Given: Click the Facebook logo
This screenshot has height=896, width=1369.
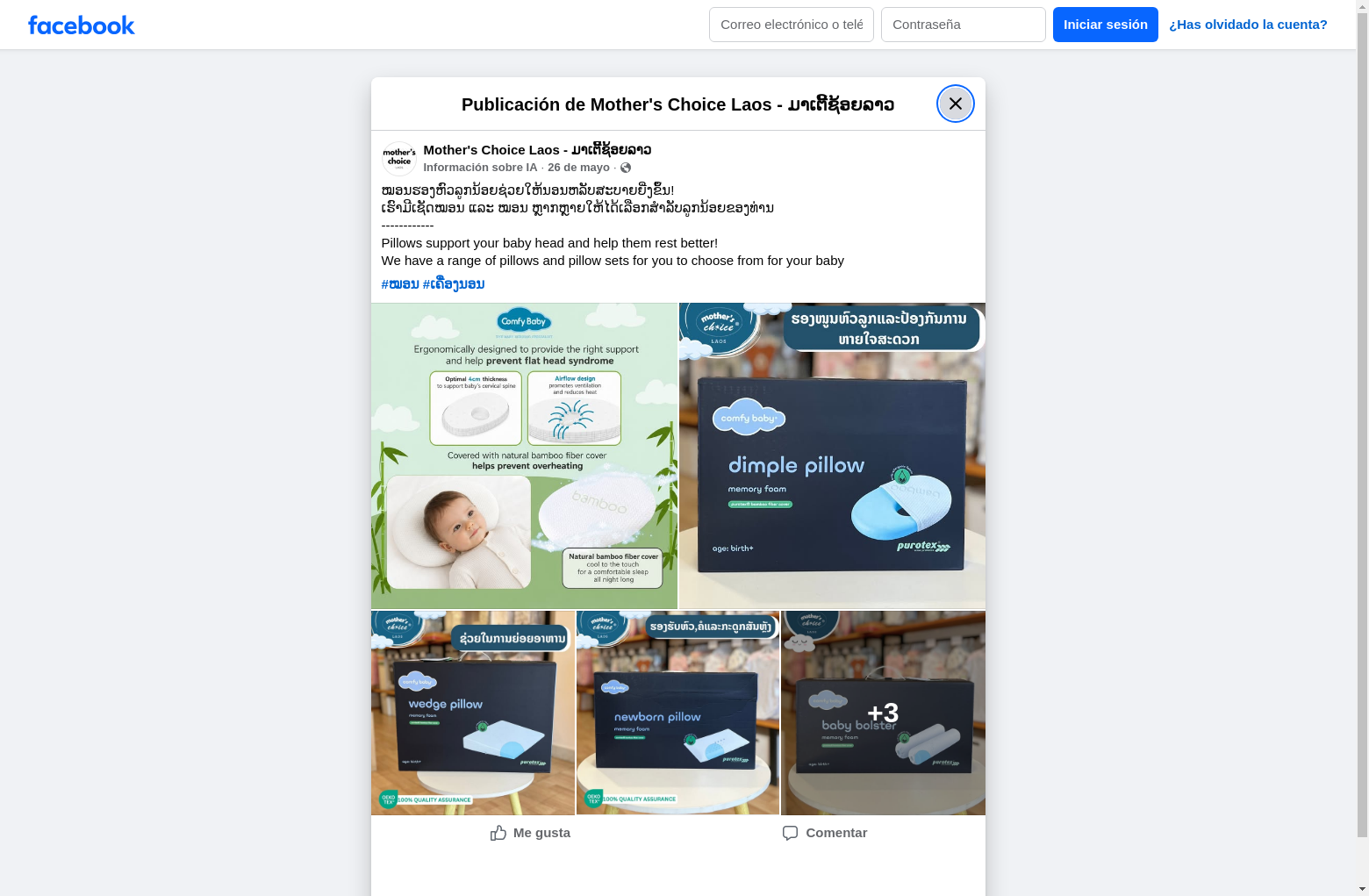Looking at the screenshot, I should (x=82, y=25).
